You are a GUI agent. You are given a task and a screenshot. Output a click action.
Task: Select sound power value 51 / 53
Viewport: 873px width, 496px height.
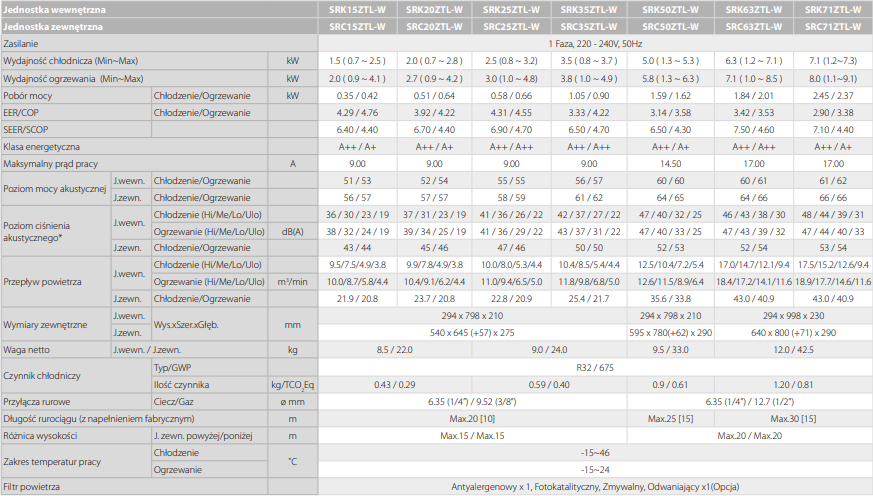(357, 181)
